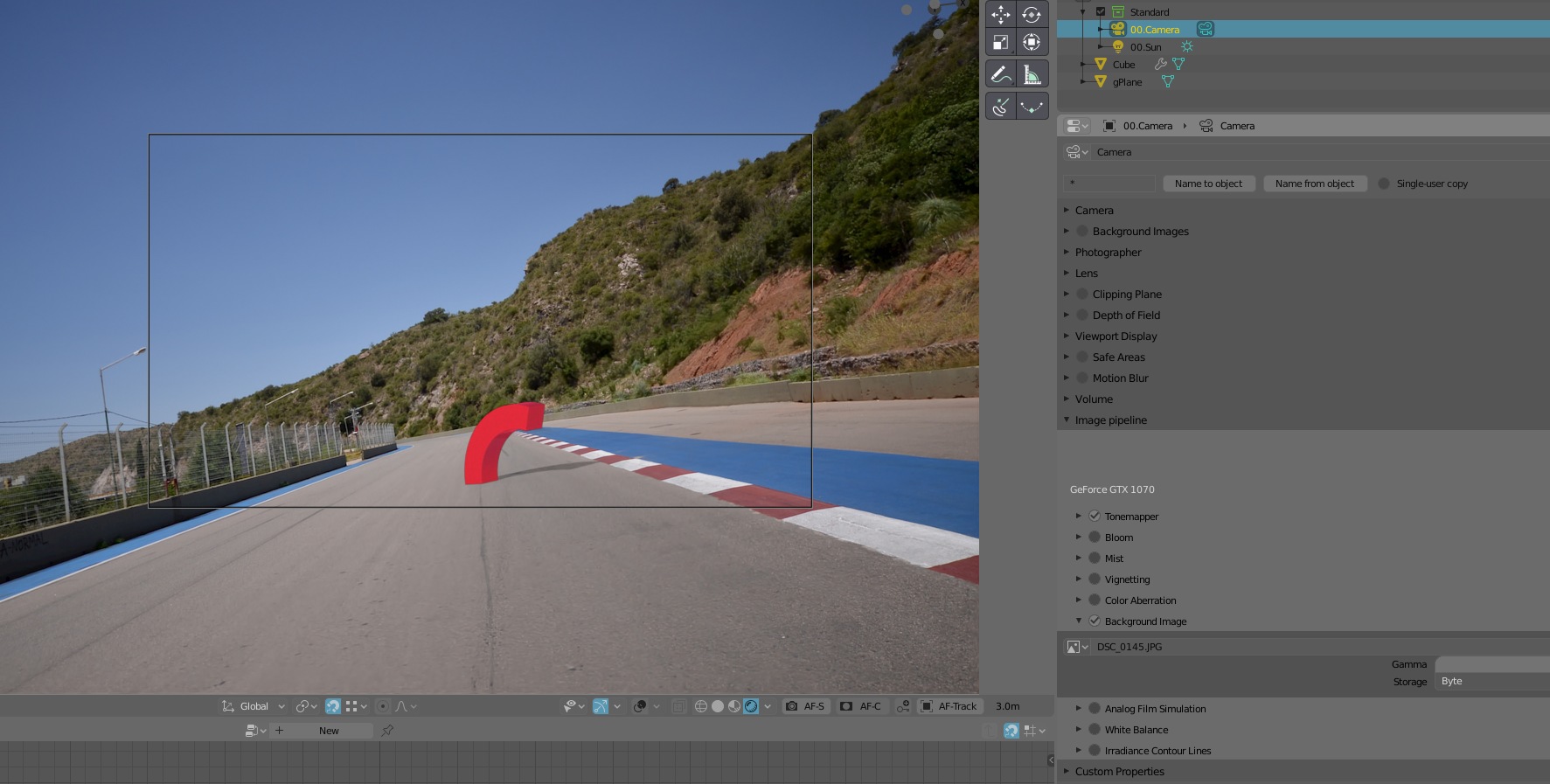
Task: Select the Rotate tool
Action: [x=1032, y=15]
